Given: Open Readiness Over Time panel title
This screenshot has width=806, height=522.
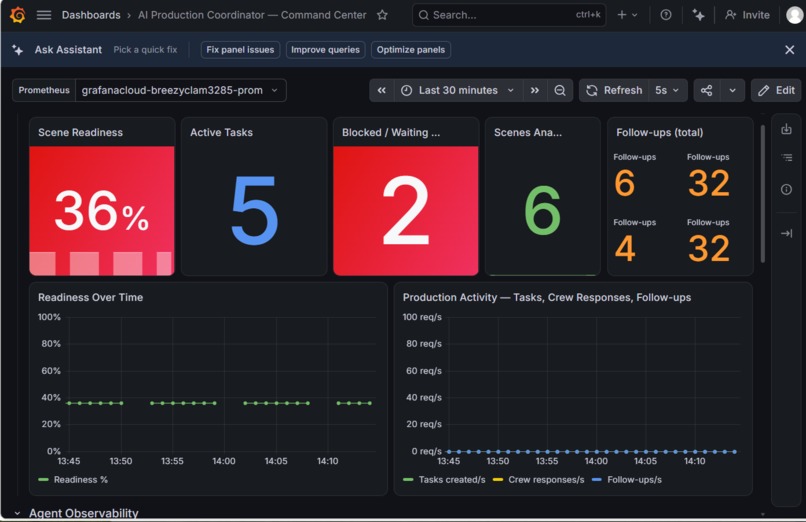Looking at the screenshot, I should click(x=90, y=297).
